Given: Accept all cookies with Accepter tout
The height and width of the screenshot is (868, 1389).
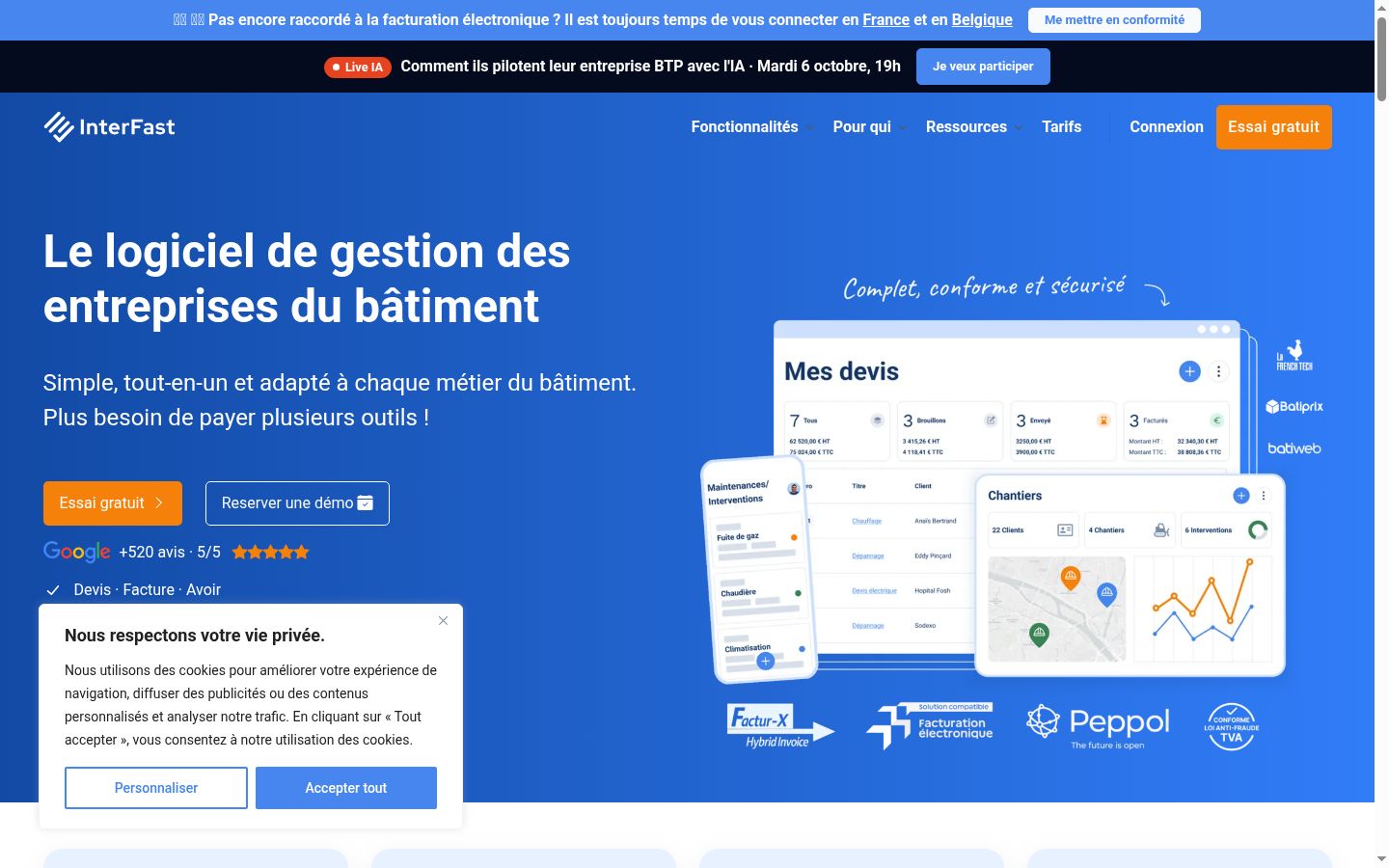Looking at the screenshot, I should click(x=346, y=788).
